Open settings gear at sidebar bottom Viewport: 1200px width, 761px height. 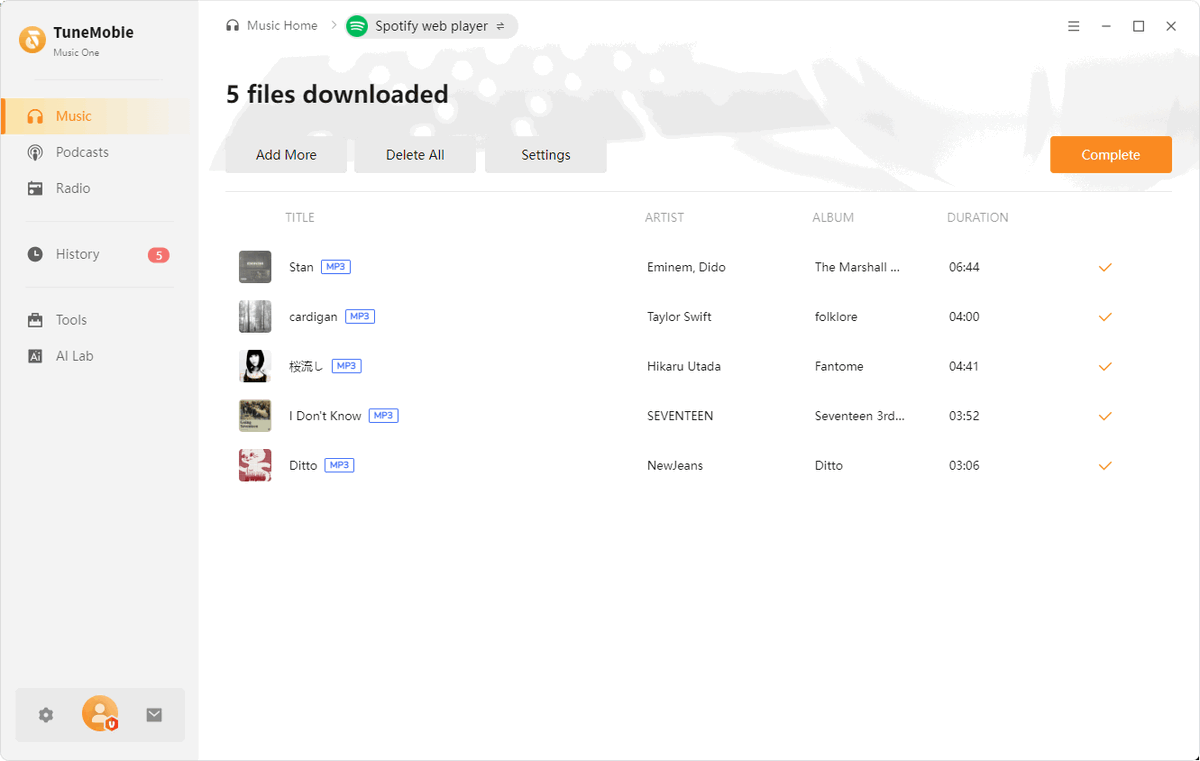(x=46, y=715)
